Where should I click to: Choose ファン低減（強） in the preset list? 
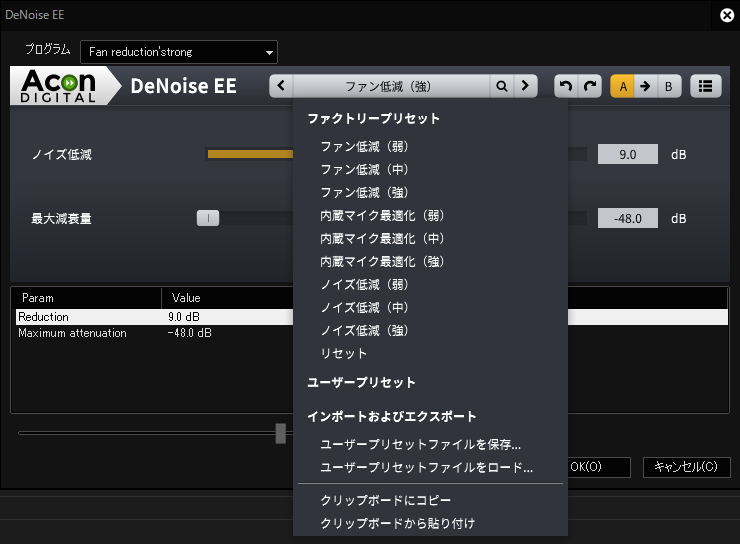(364, 192)
